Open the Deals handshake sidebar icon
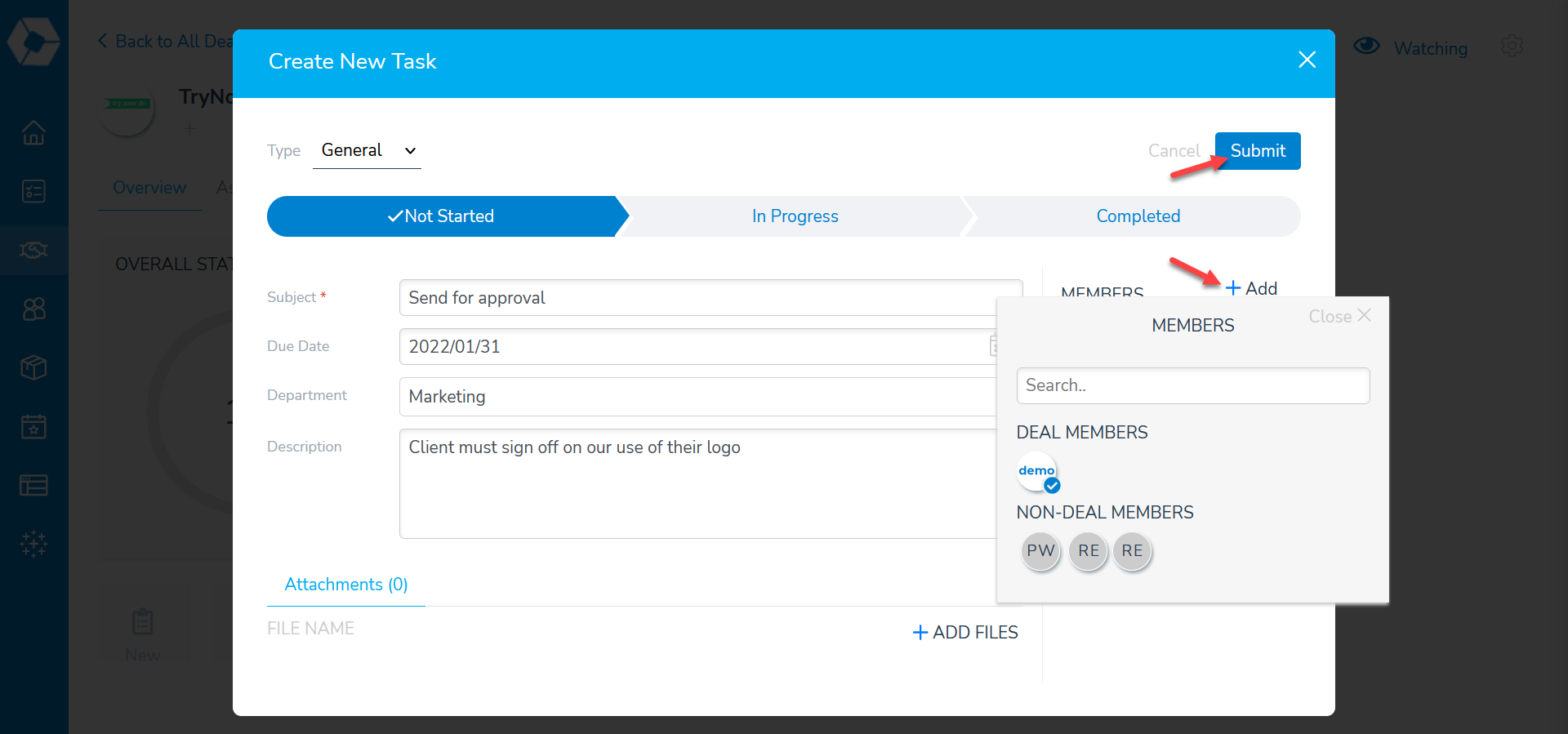 pos(33,250)
